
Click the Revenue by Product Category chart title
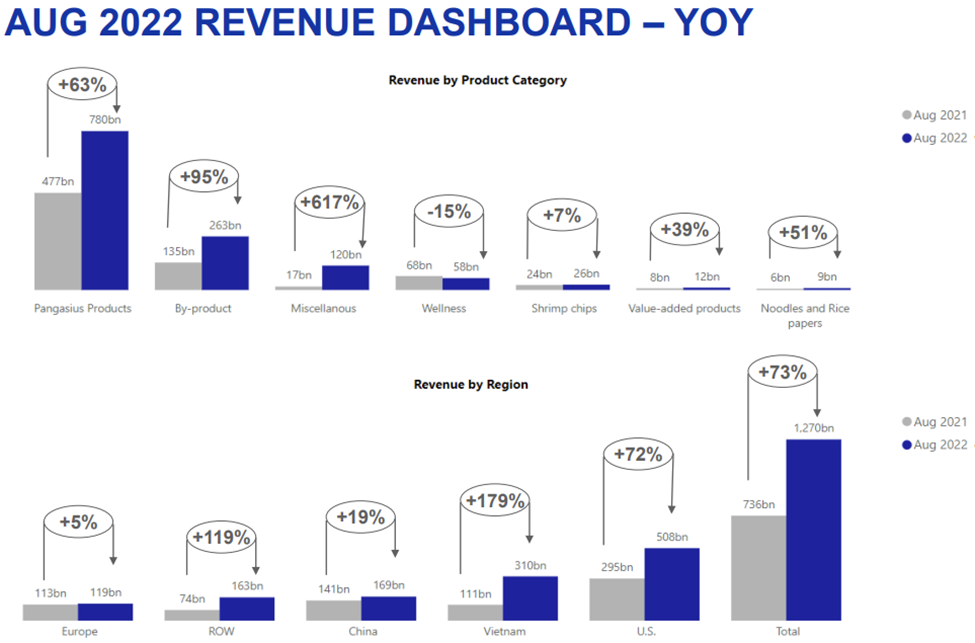click(477, 80)
